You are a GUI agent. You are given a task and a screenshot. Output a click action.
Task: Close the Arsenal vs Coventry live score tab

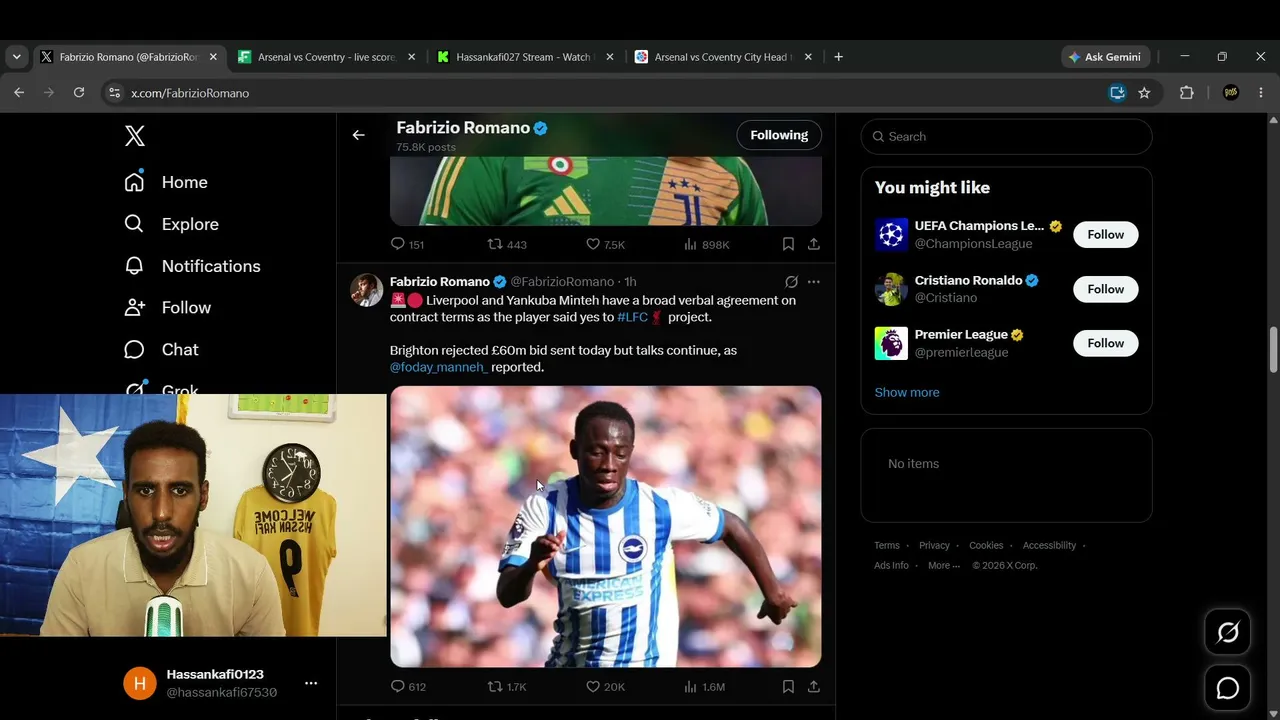(412, 57)
